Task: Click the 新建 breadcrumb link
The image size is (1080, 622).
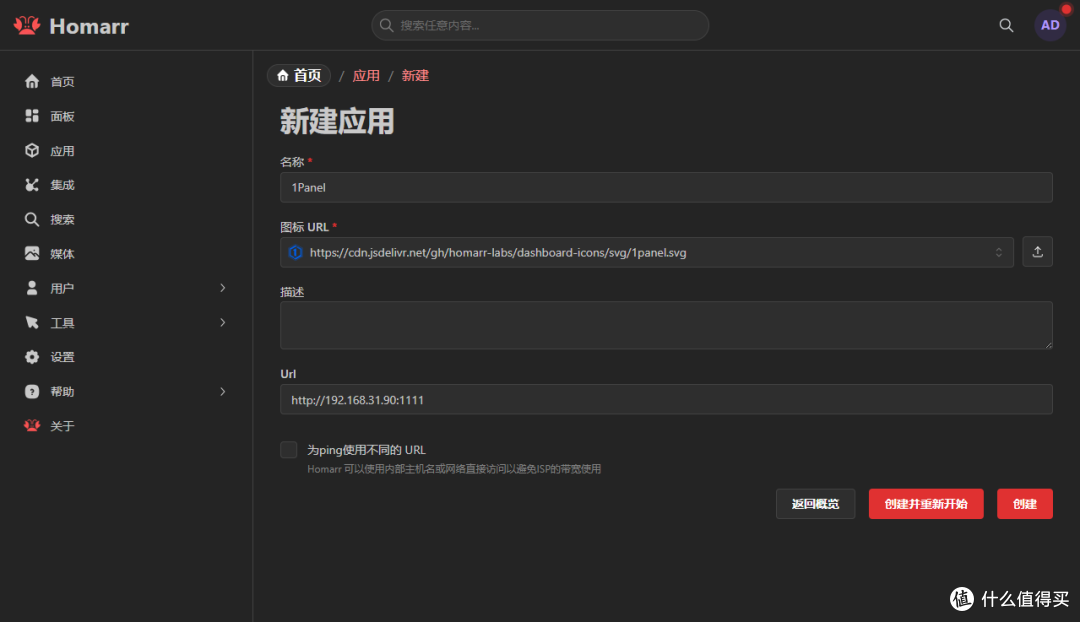Action: pos(415,76)
